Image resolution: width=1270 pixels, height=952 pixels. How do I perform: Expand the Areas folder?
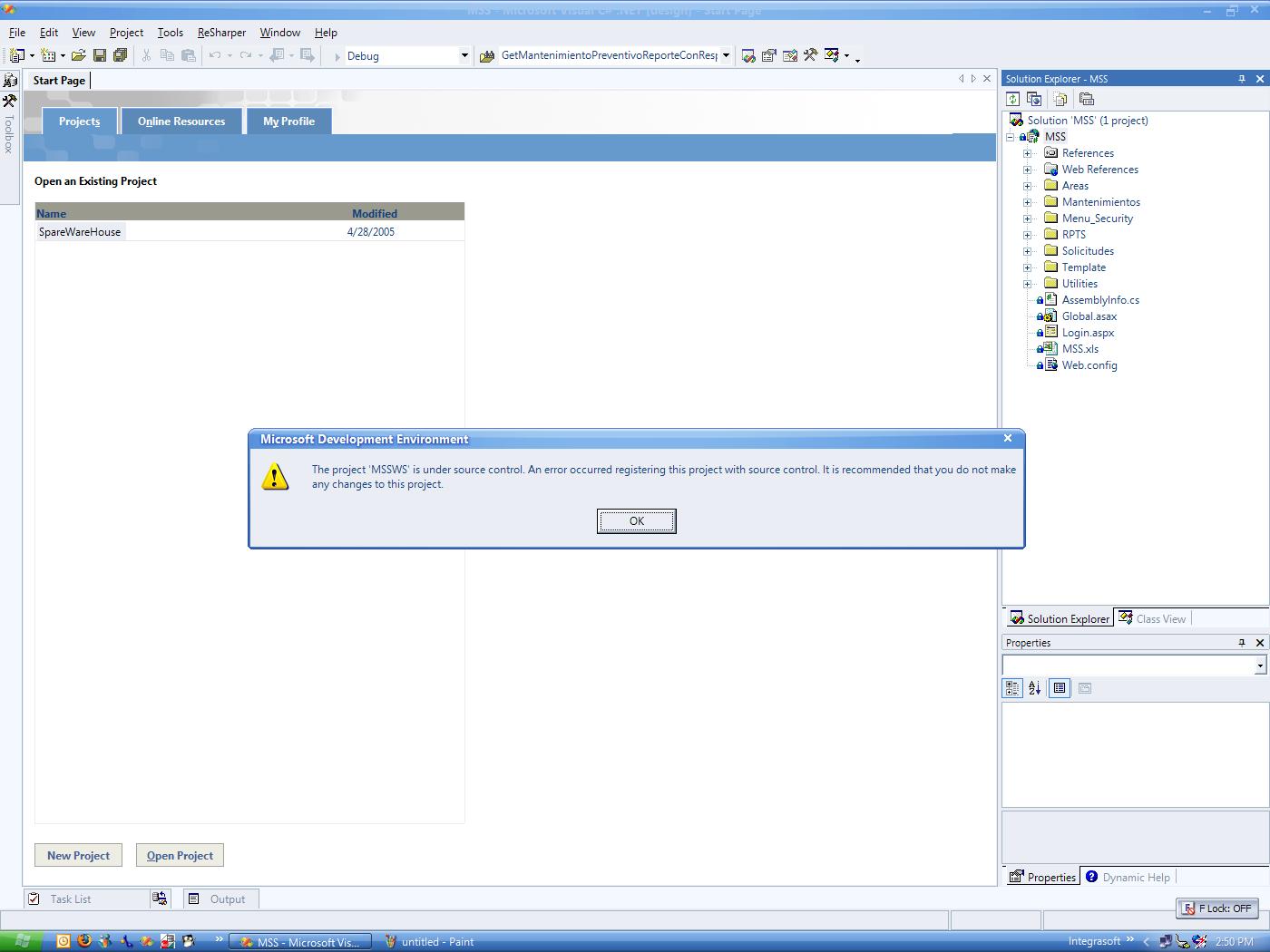pyautogui.click(x=1028, y=186)
